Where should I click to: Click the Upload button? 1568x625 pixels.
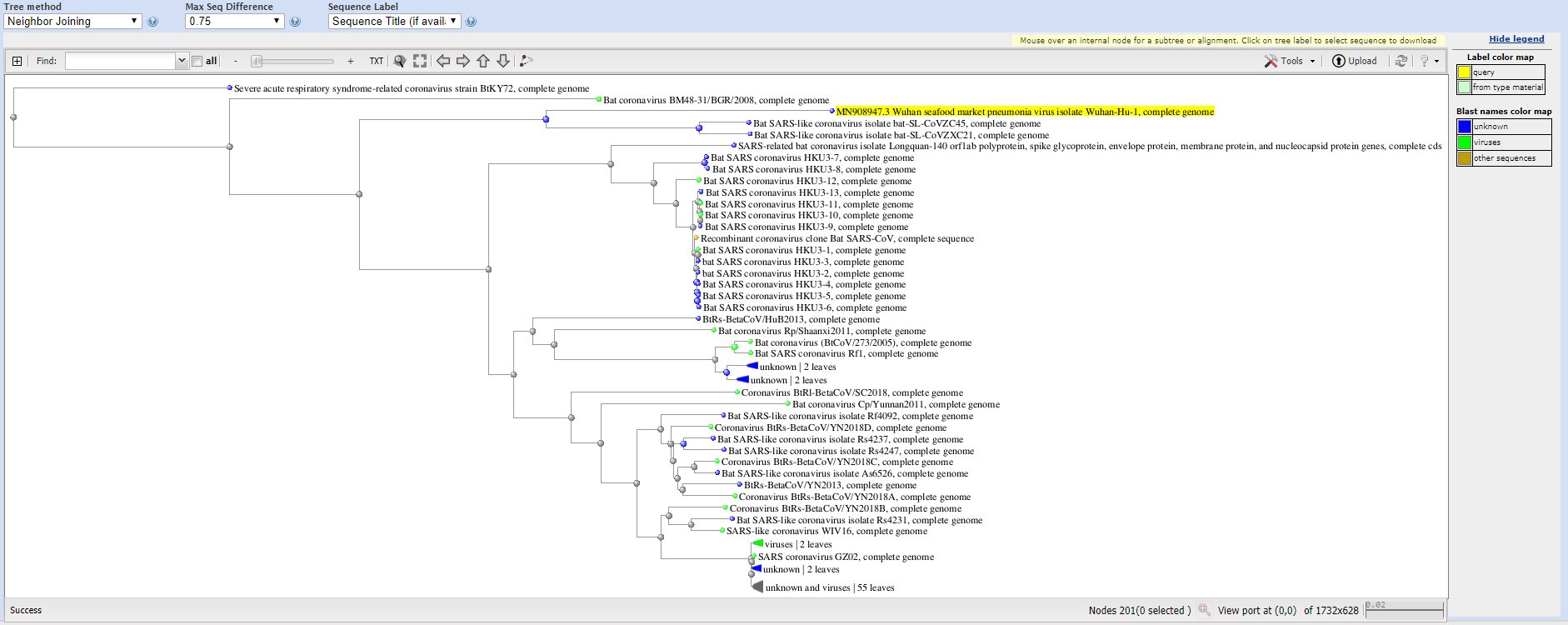[1354, 61]
